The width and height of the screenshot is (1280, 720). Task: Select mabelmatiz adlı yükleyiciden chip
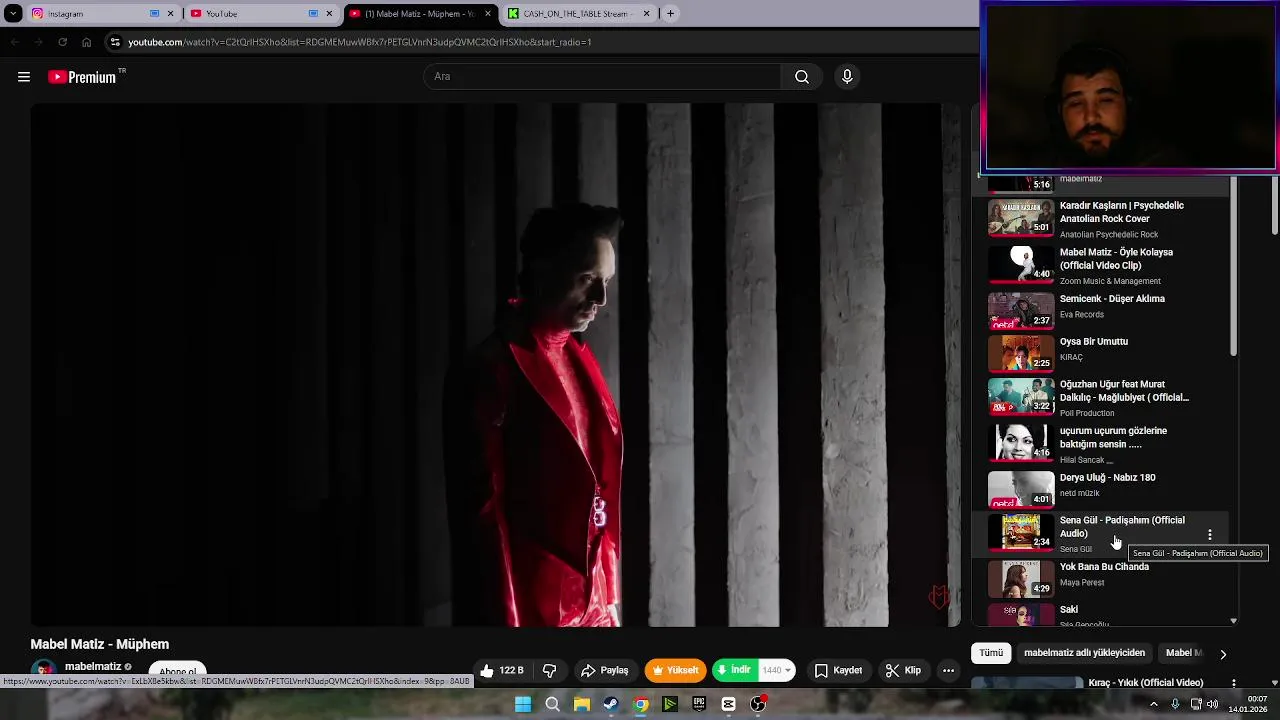tap(1084, 653)
